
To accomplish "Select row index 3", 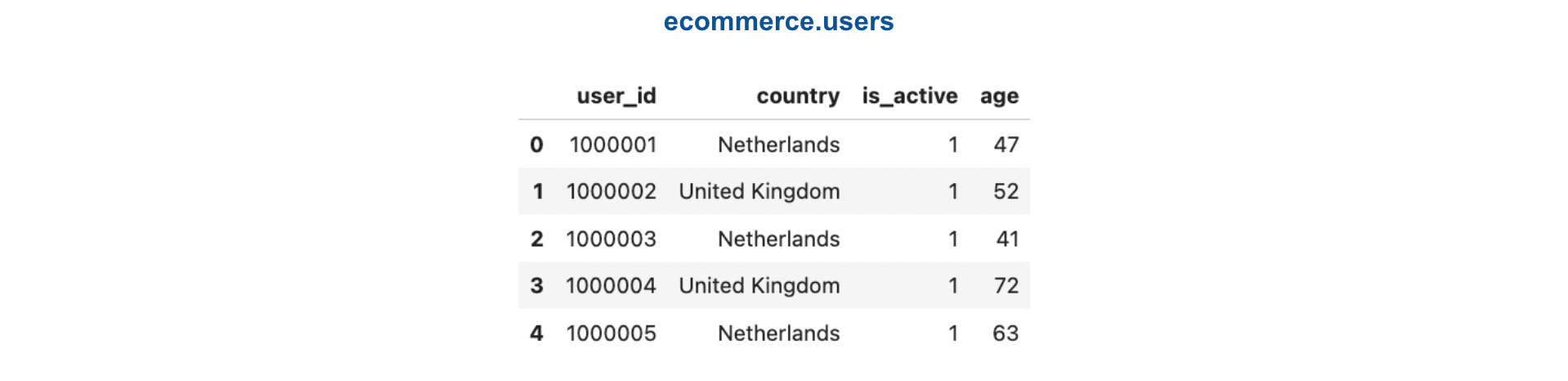I will 536,285.
